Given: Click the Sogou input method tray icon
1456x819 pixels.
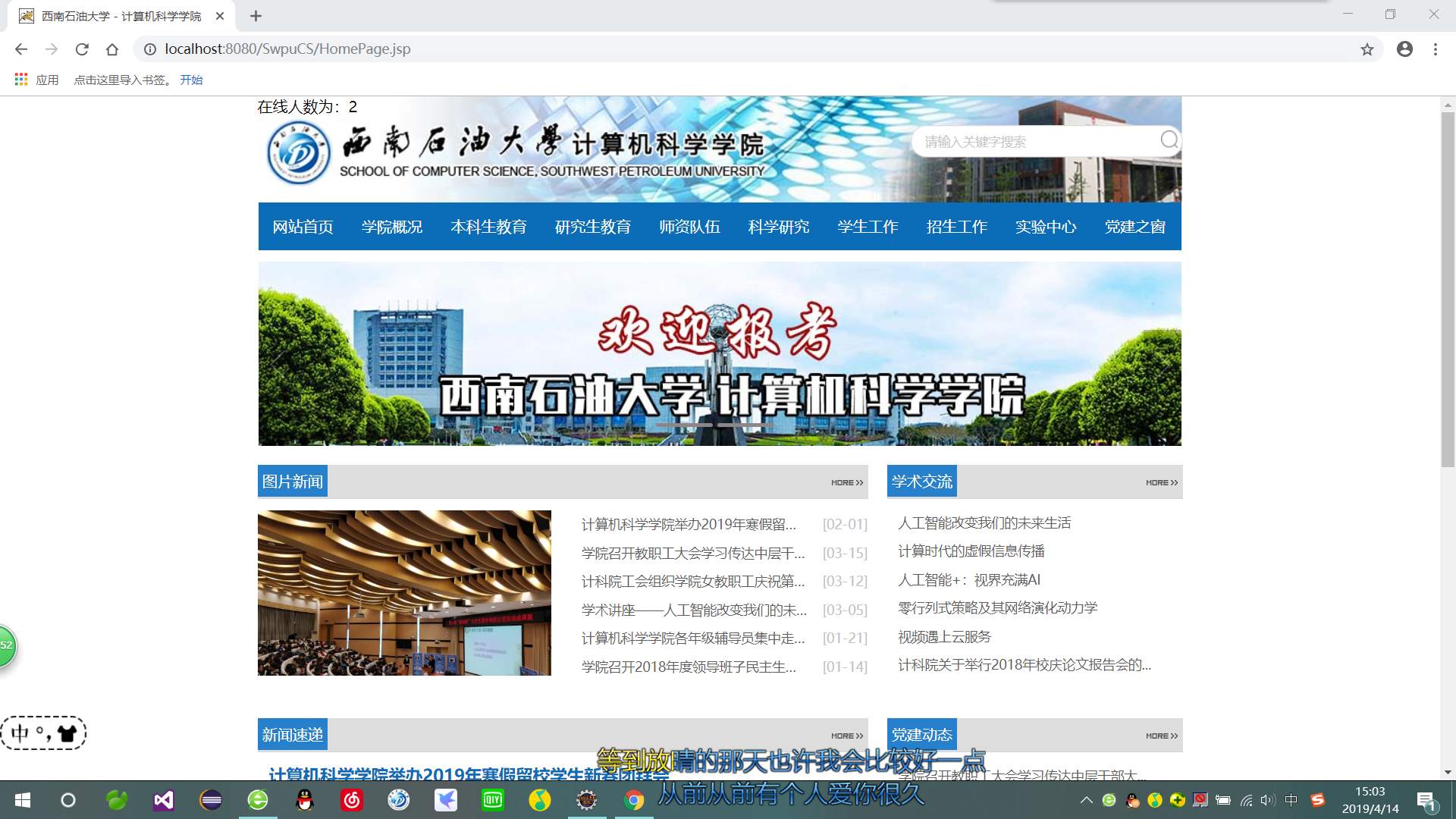Looking at the screenshot, I should (1318, 800).
